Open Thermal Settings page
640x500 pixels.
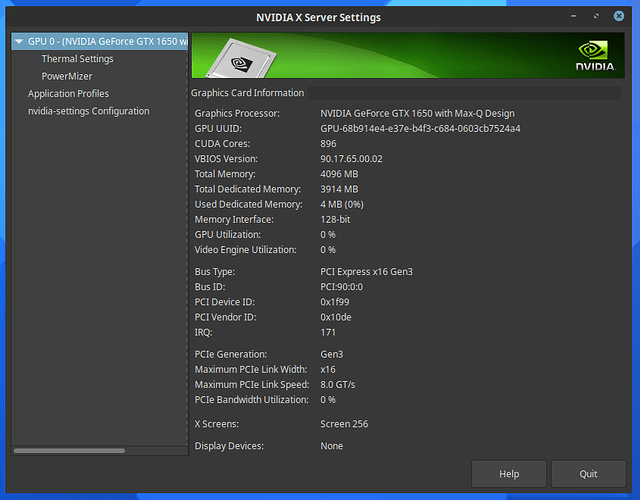[x=78, y=59]
